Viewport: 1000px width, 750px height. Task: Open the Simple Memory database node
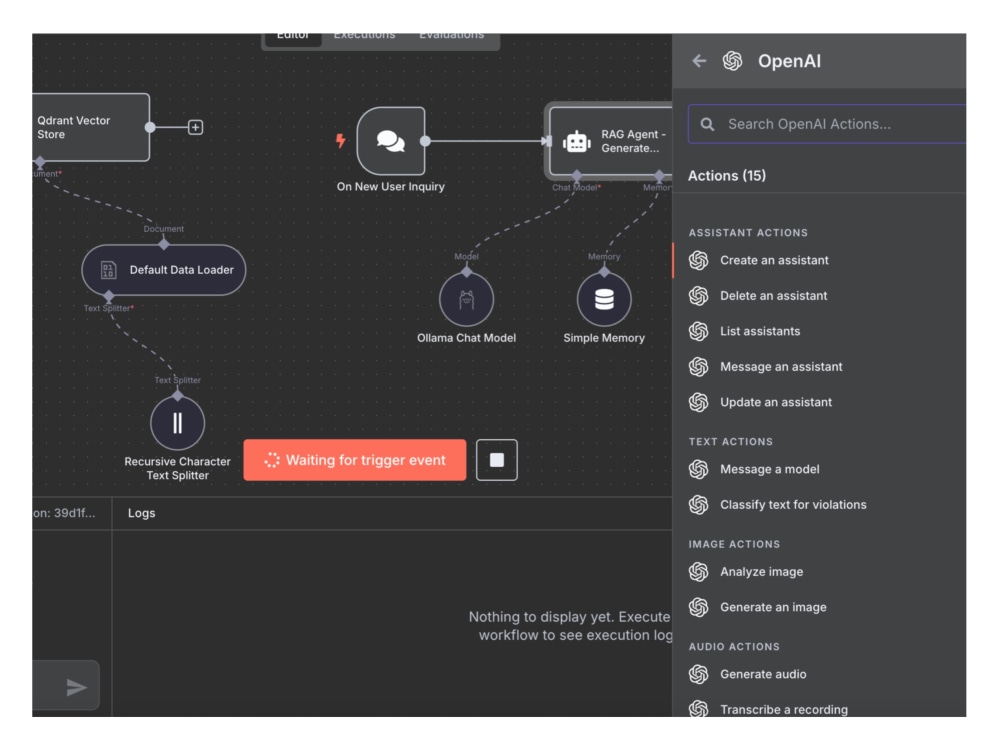click(604, 299)
